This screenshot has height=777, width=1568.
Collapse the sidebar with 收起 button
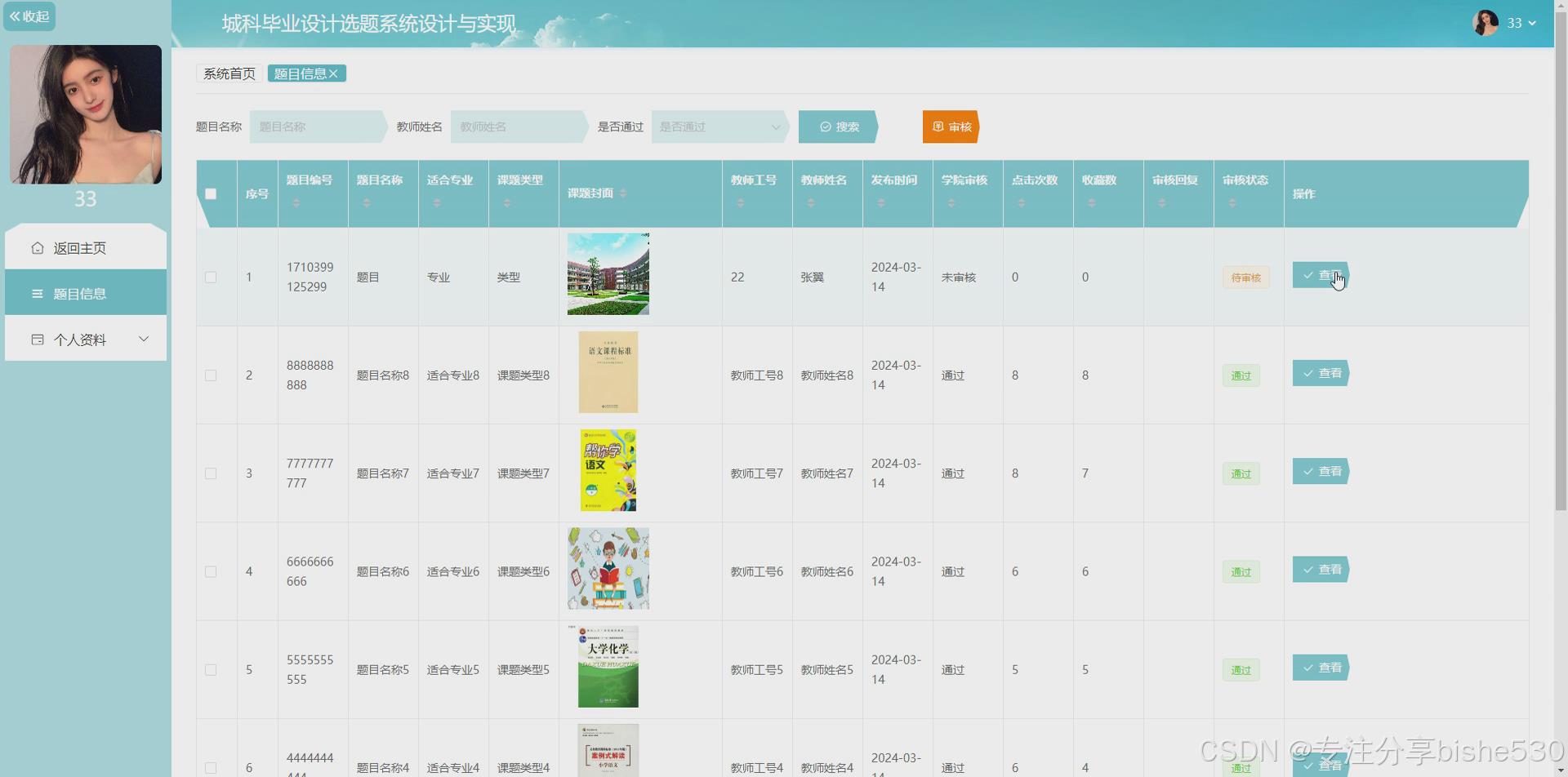pos(29,16)
